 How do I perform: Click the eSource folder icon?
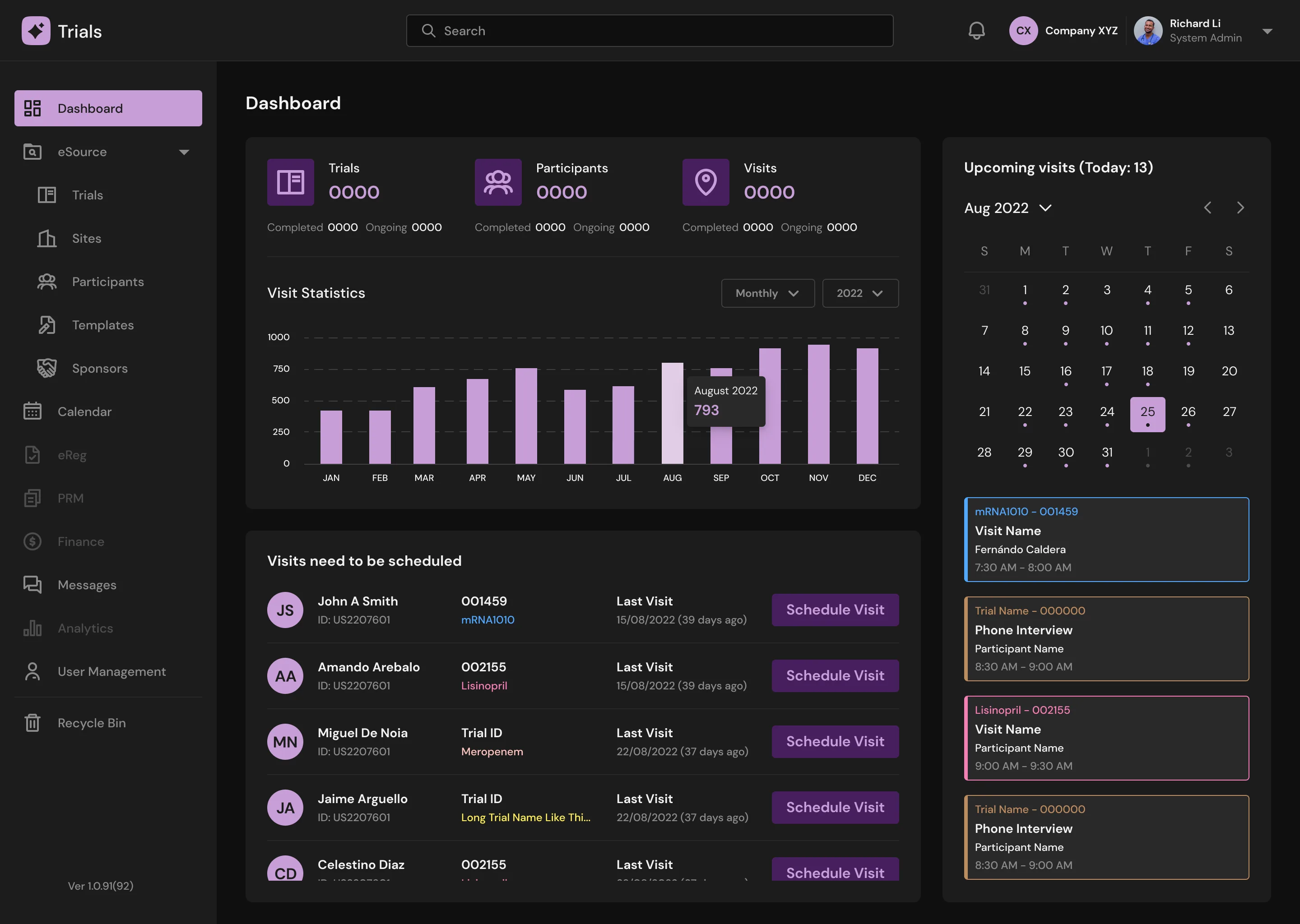tap(32, 152)
